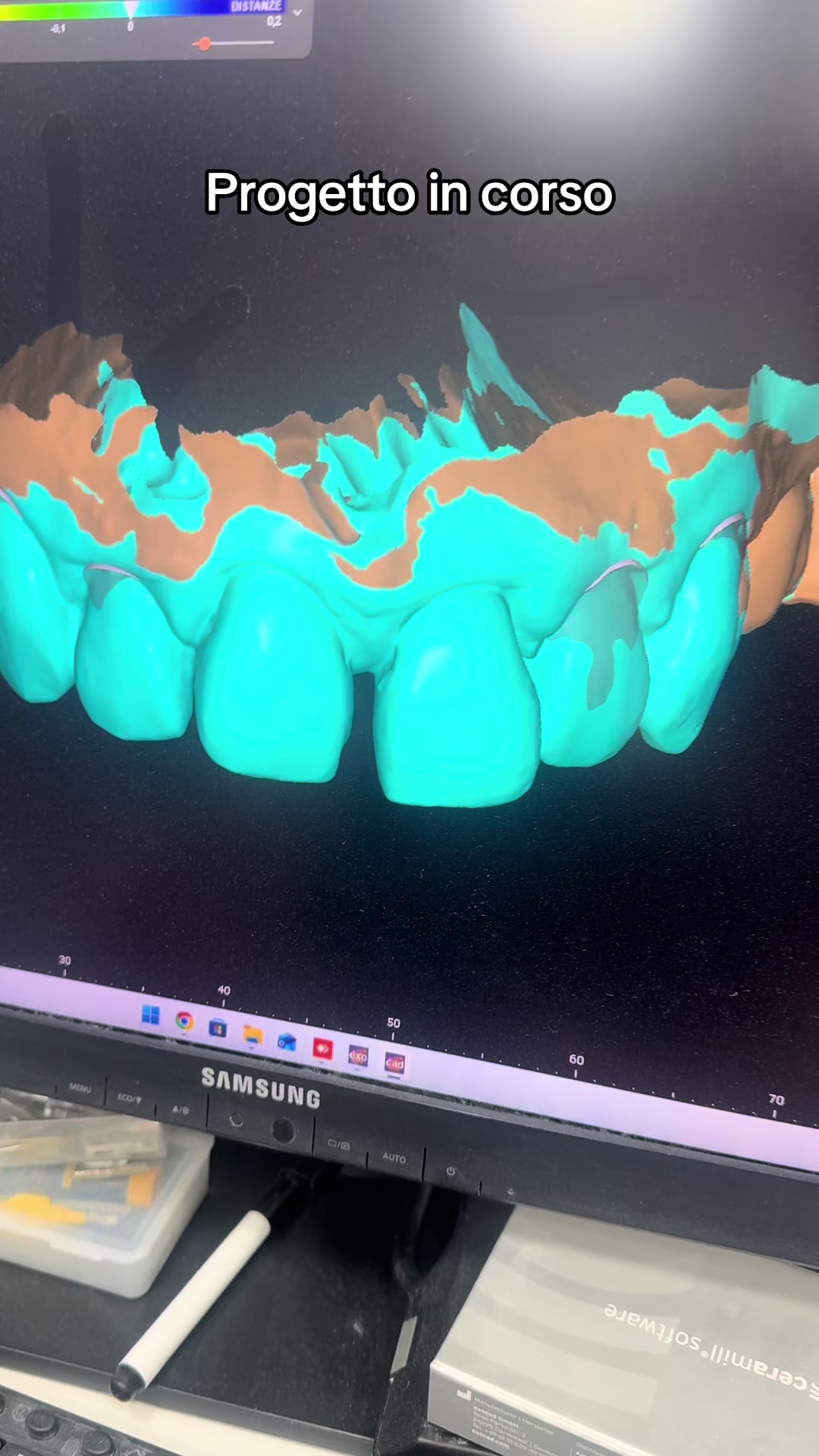Viewport: 819px width, 1456px height.
Task: Click the 0,2 value on the distance scale
Action: pos(274,22)
